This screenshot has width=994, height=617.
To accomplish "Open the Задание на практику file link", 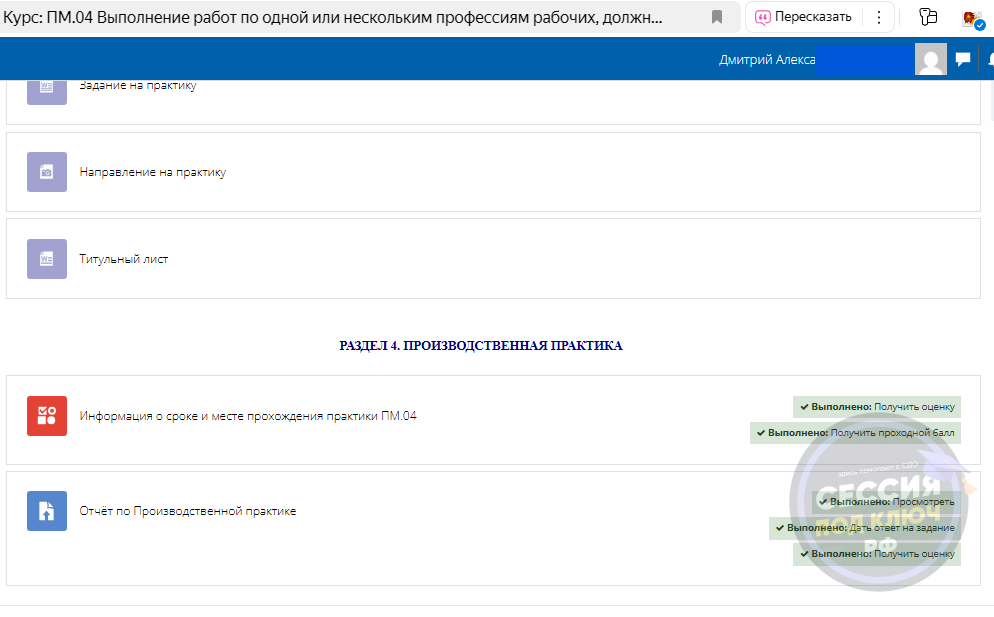I will [x=138, y=86].
